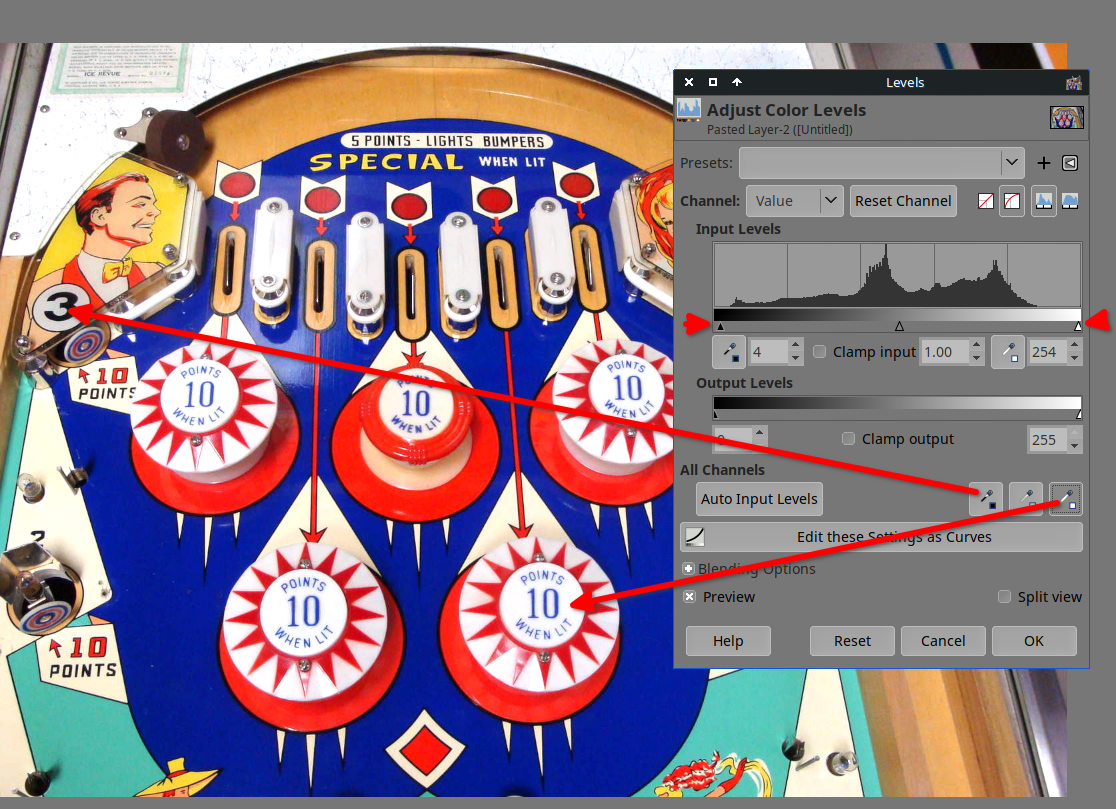Click the Input Levels gradient bar

pos(897,315)
